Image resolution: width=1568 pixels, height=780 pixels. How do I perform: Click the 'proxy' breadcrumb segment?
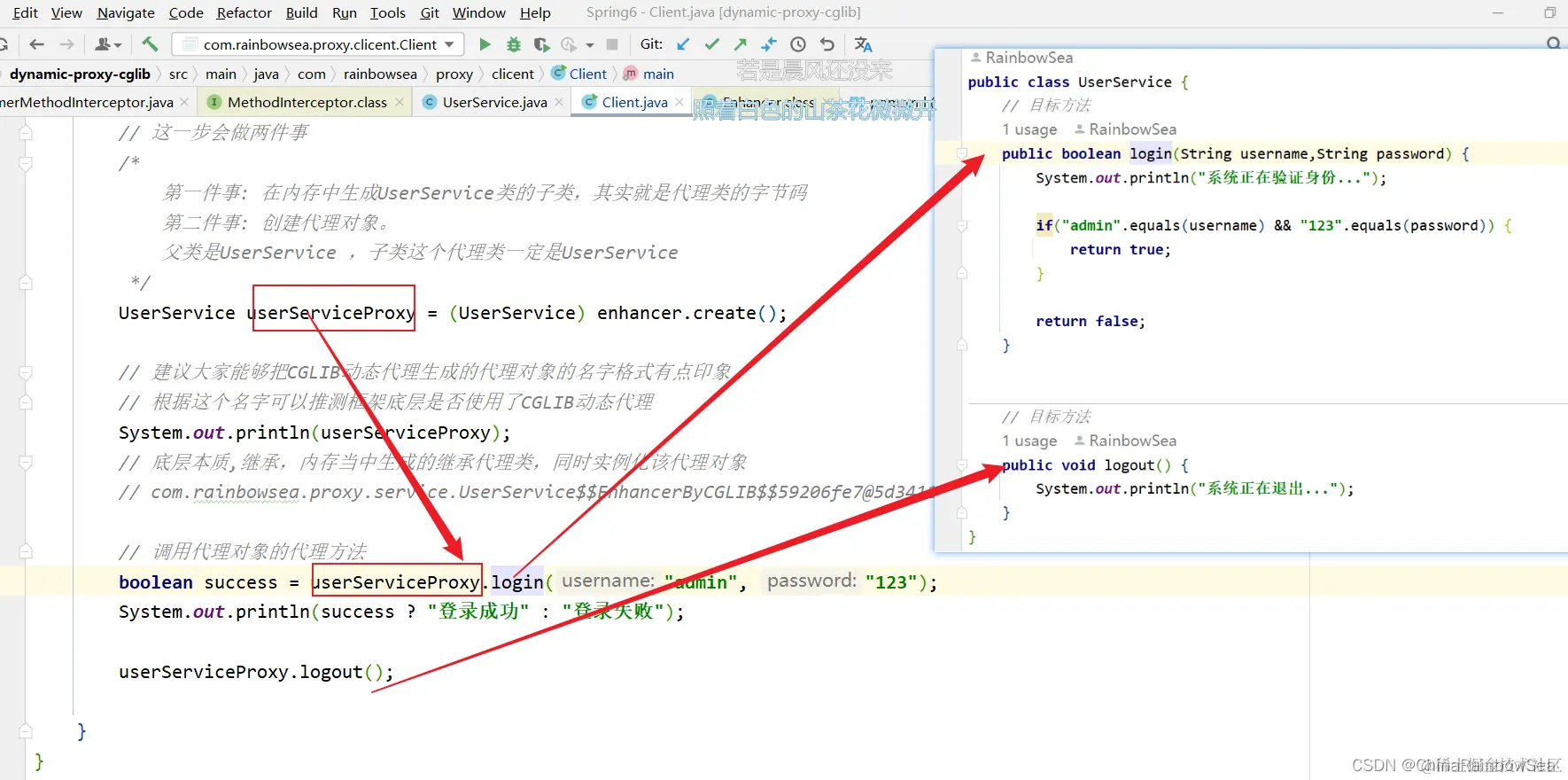[454, 74]
